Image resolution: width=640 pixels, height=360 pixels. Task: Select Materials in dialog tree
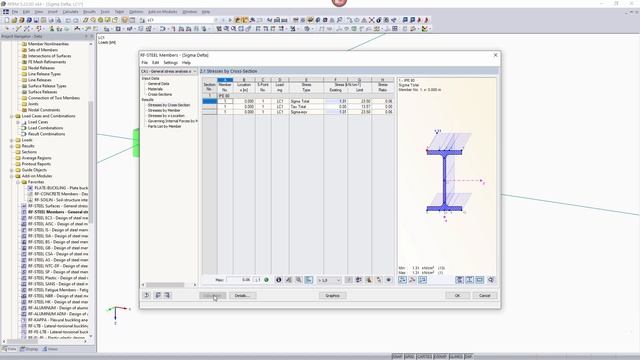[155, 89]
